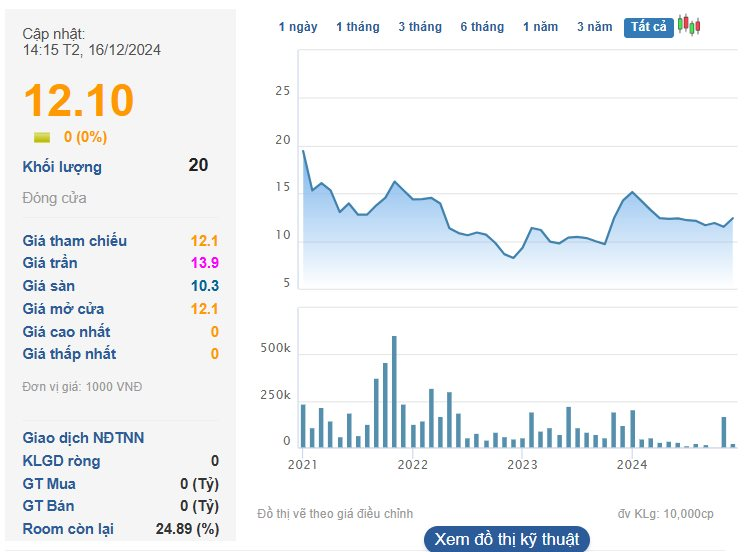The image size is (747, 552).
Task: Select the Tất cả range tab
Action: click(648, 27)
